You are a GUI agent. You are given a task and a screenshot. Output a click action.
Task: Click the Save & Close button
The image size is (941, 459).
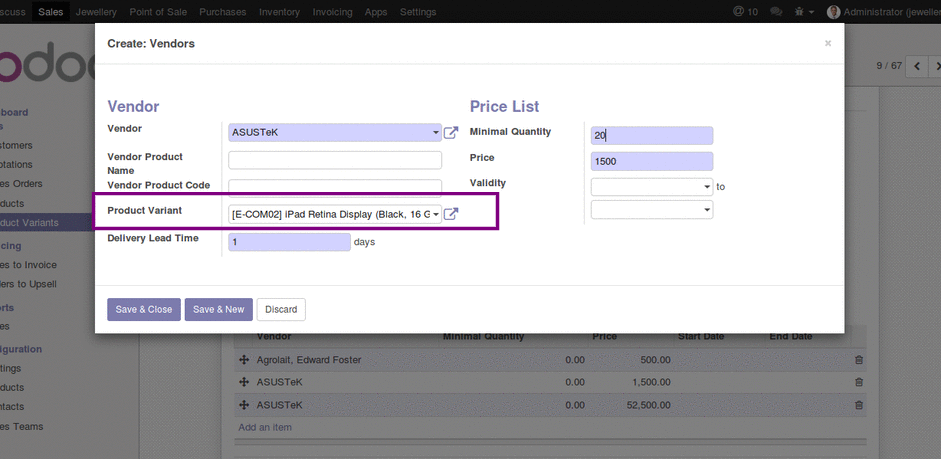click(144, 310)
